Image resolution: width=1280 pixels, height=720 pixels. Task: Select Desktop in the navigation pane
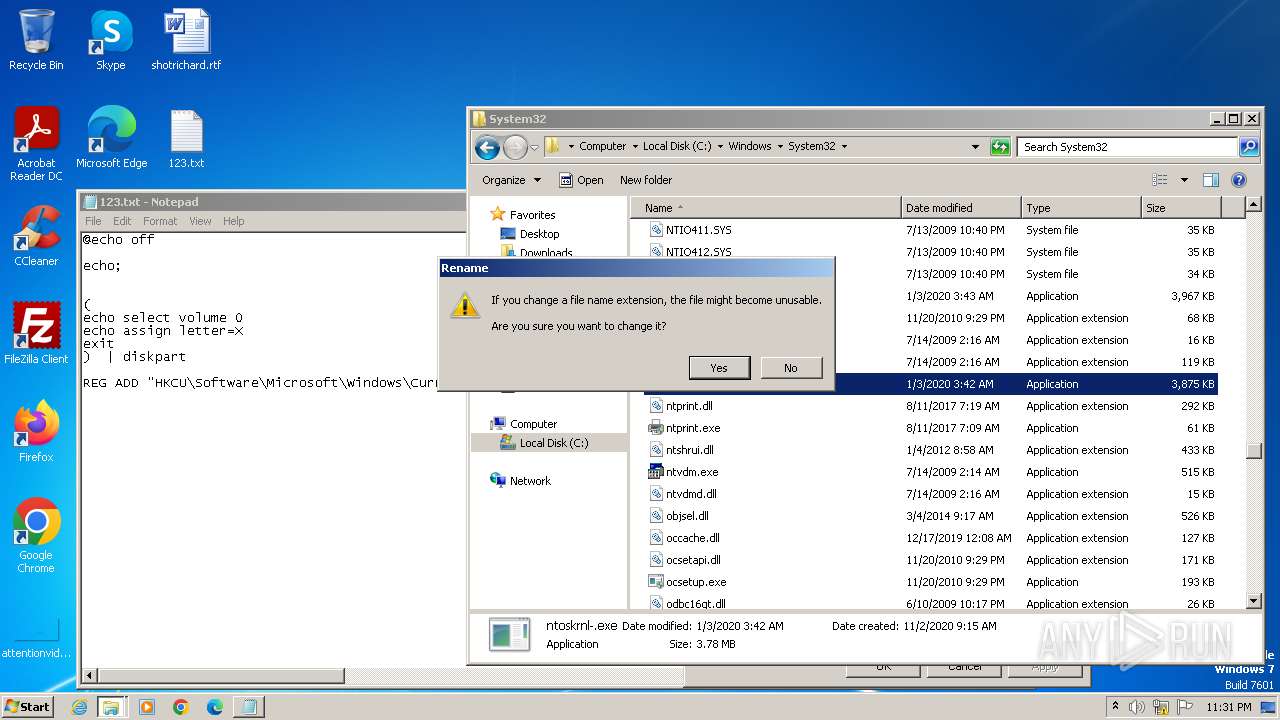(539, 234)
